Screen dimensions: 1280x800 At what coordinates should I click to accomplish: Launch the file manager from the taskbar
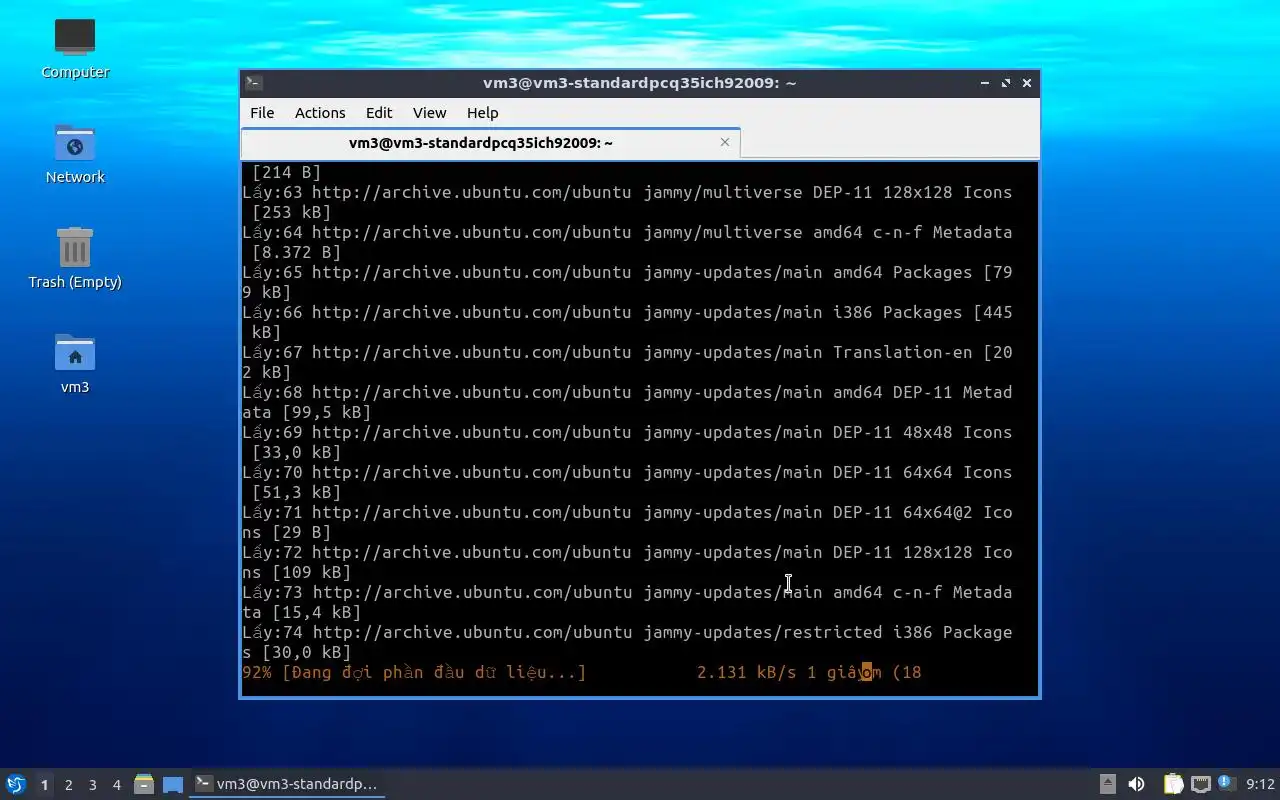pos(144,784)
